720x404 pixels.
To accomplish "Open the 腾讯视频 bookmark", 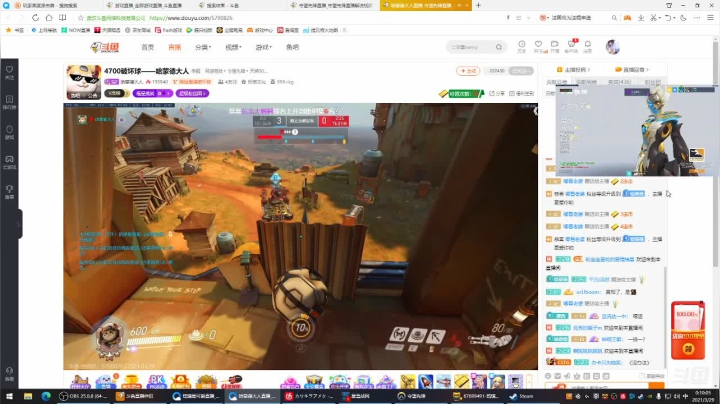I will pos(199,30).
